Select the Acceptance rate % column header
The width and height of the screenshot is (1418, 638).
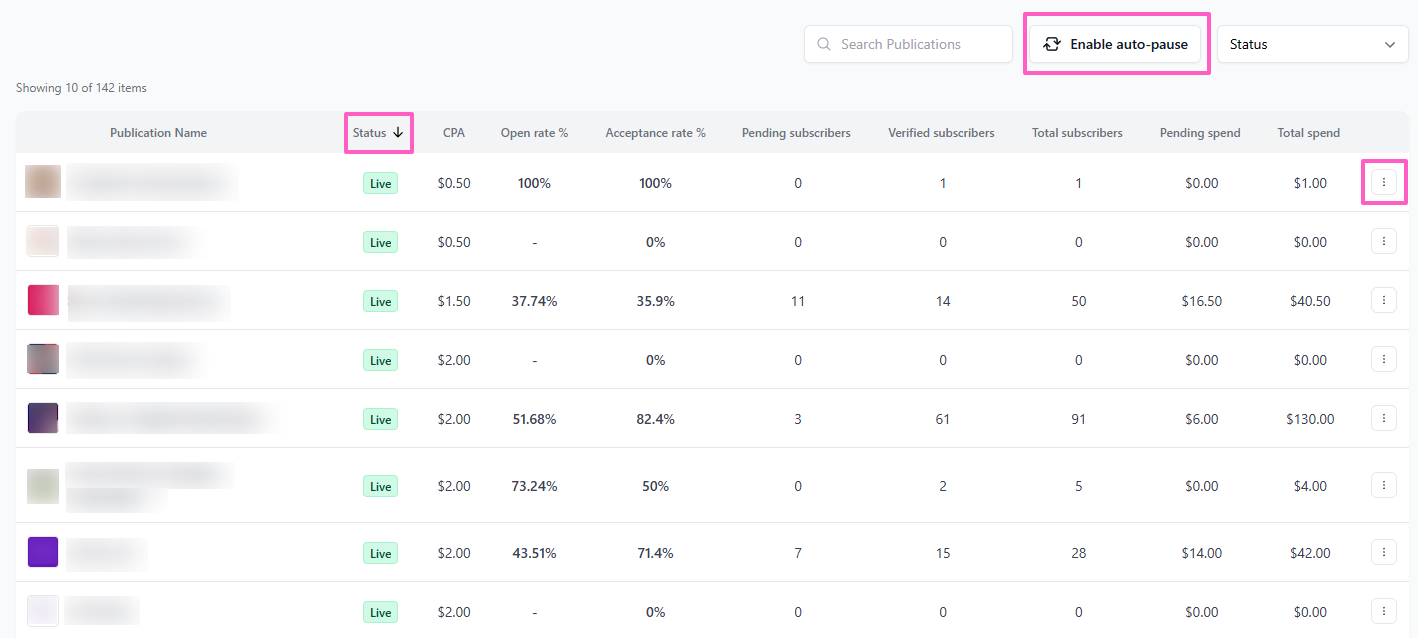[655, 133]
